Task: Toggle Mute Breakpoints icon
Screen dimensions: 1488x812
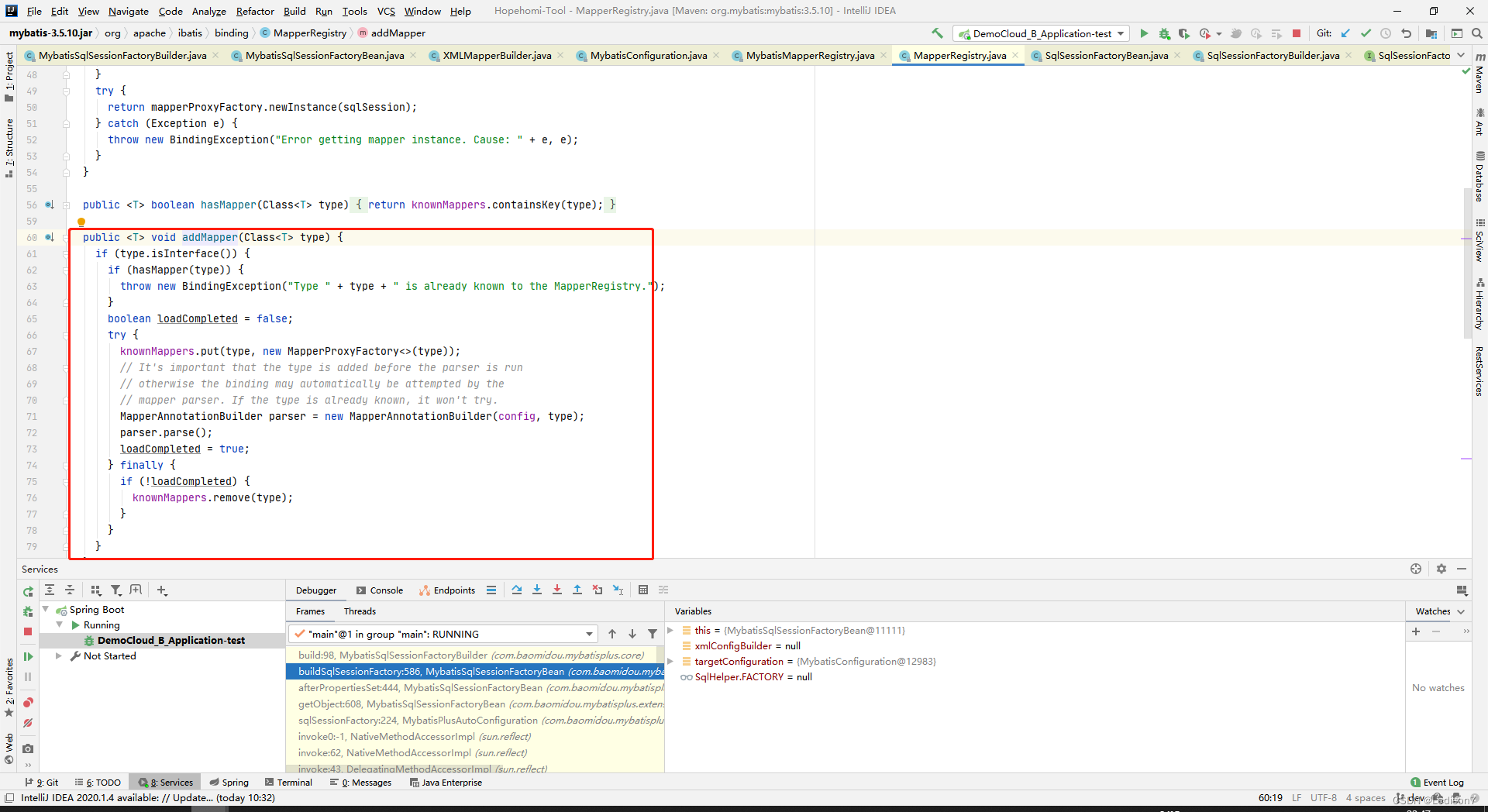Action: tap(28, 723)
